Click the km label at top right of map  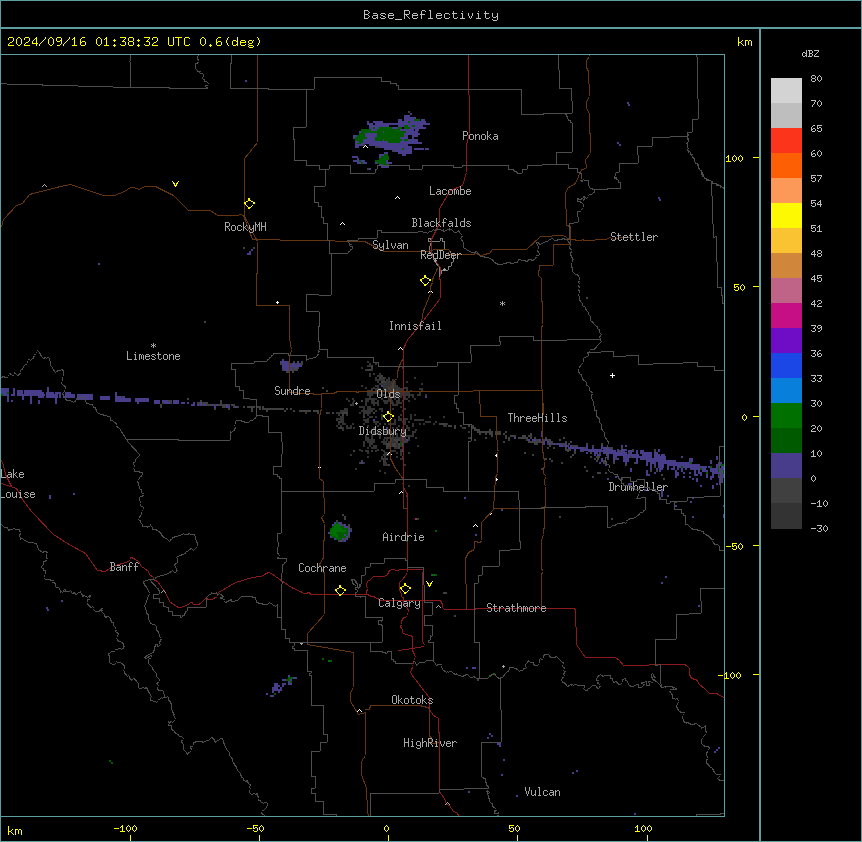tap(744, 42)
